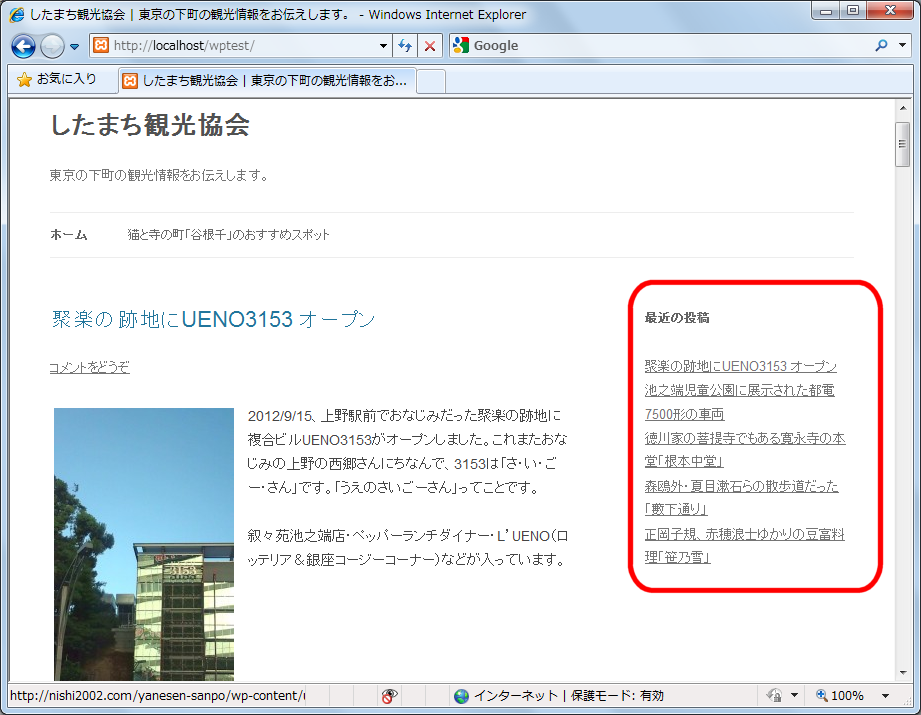Open the security settings dropdown arrow in status bar

(x=794, y=696)
